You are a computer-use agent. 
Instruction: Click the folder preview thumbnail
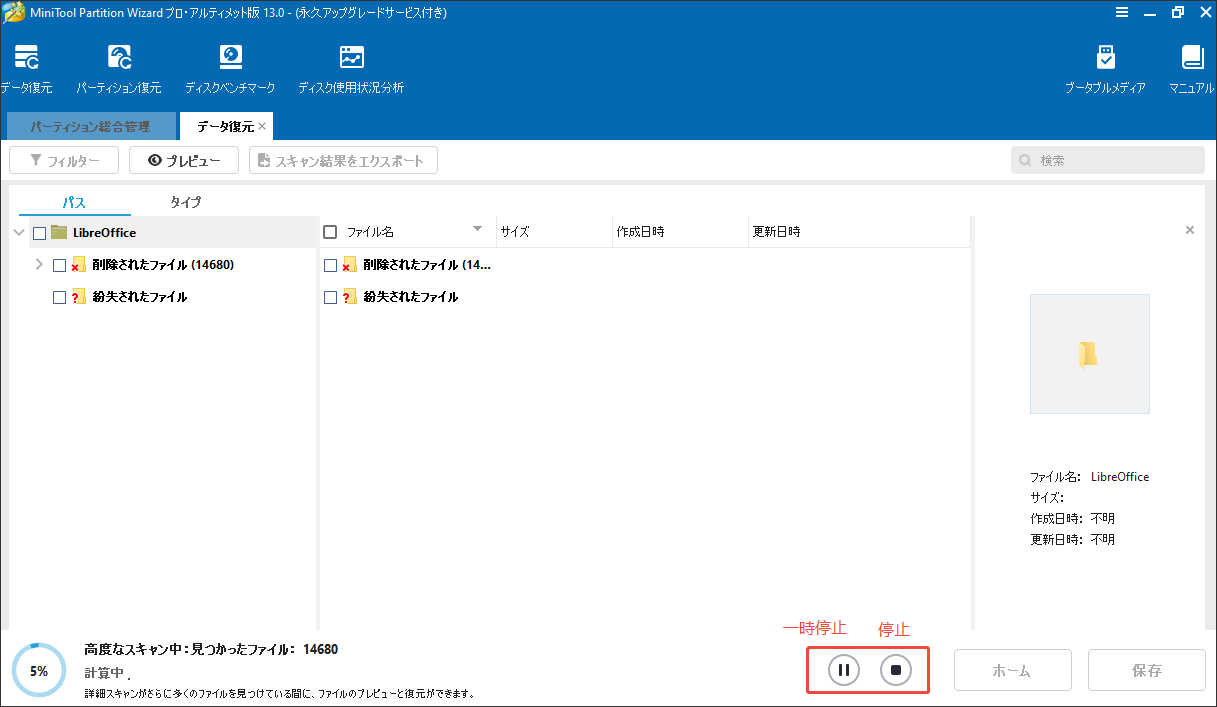[x=1090, y=354]
